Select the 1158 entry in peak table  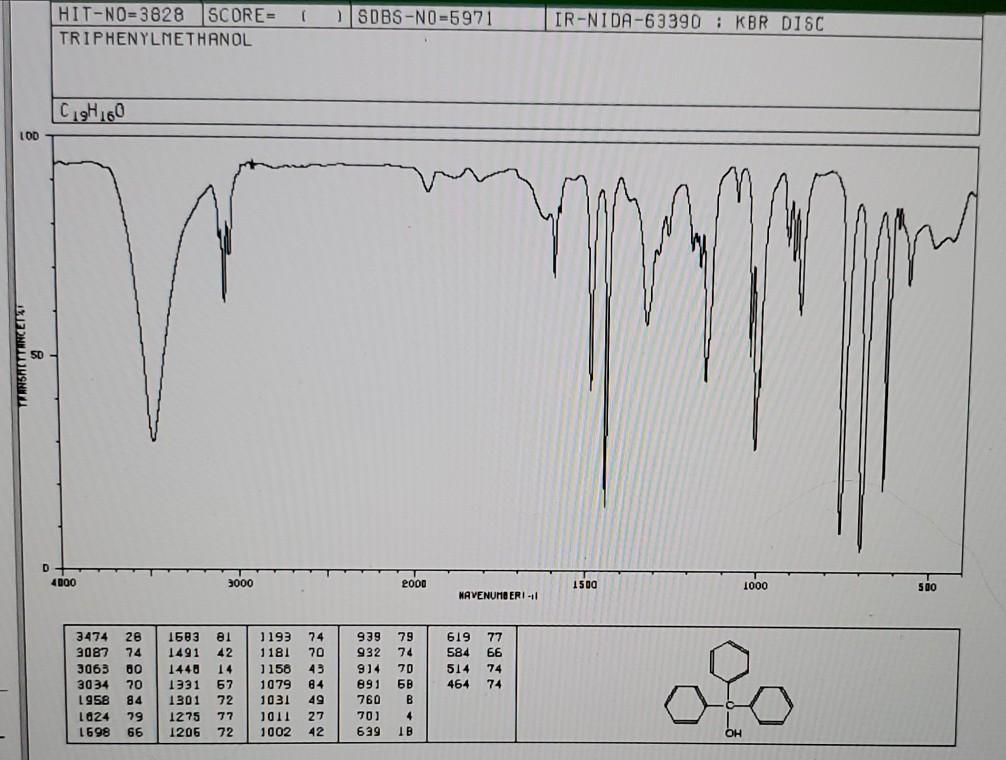coord(292,669)
